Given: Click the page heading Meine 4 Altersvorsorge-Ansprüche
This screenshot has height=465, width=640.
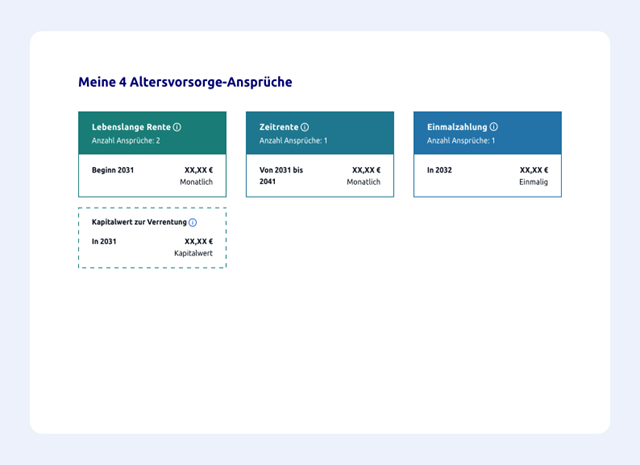Looking at the screenshot, I should click(185, 82).
